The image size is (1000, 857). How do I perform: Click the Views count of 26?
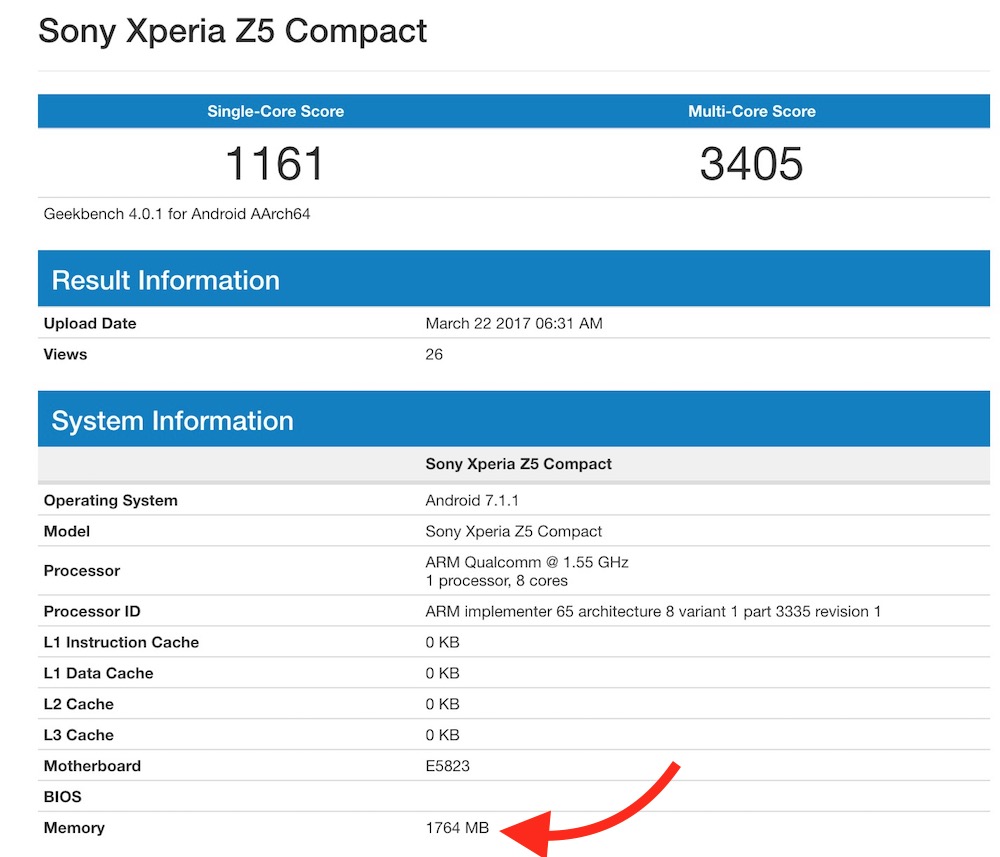click(x=434, y=354)
